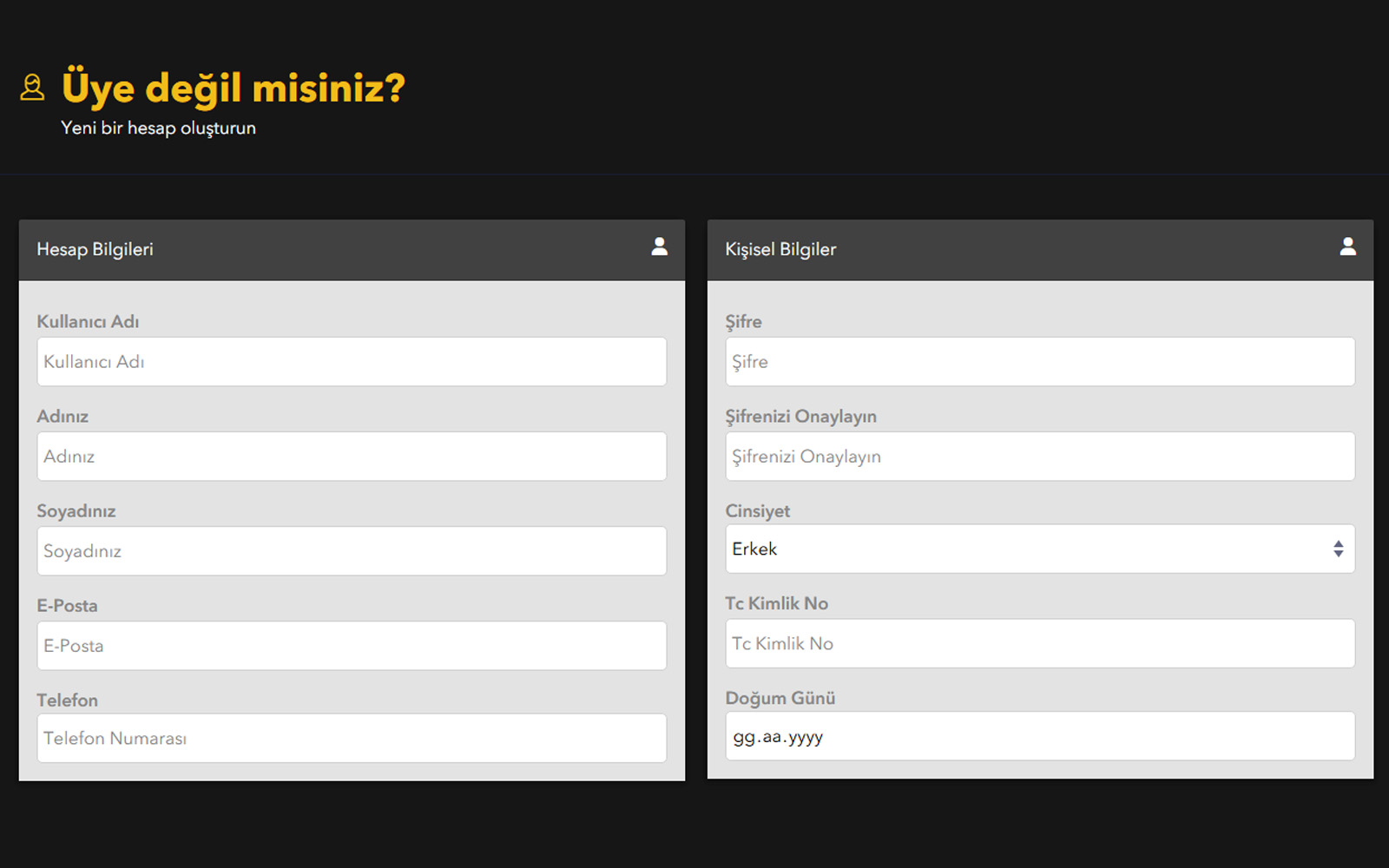1389x868 pixels.
Task: Click the user icon on Hesap Bilgileri header
Action: point(660,247)
